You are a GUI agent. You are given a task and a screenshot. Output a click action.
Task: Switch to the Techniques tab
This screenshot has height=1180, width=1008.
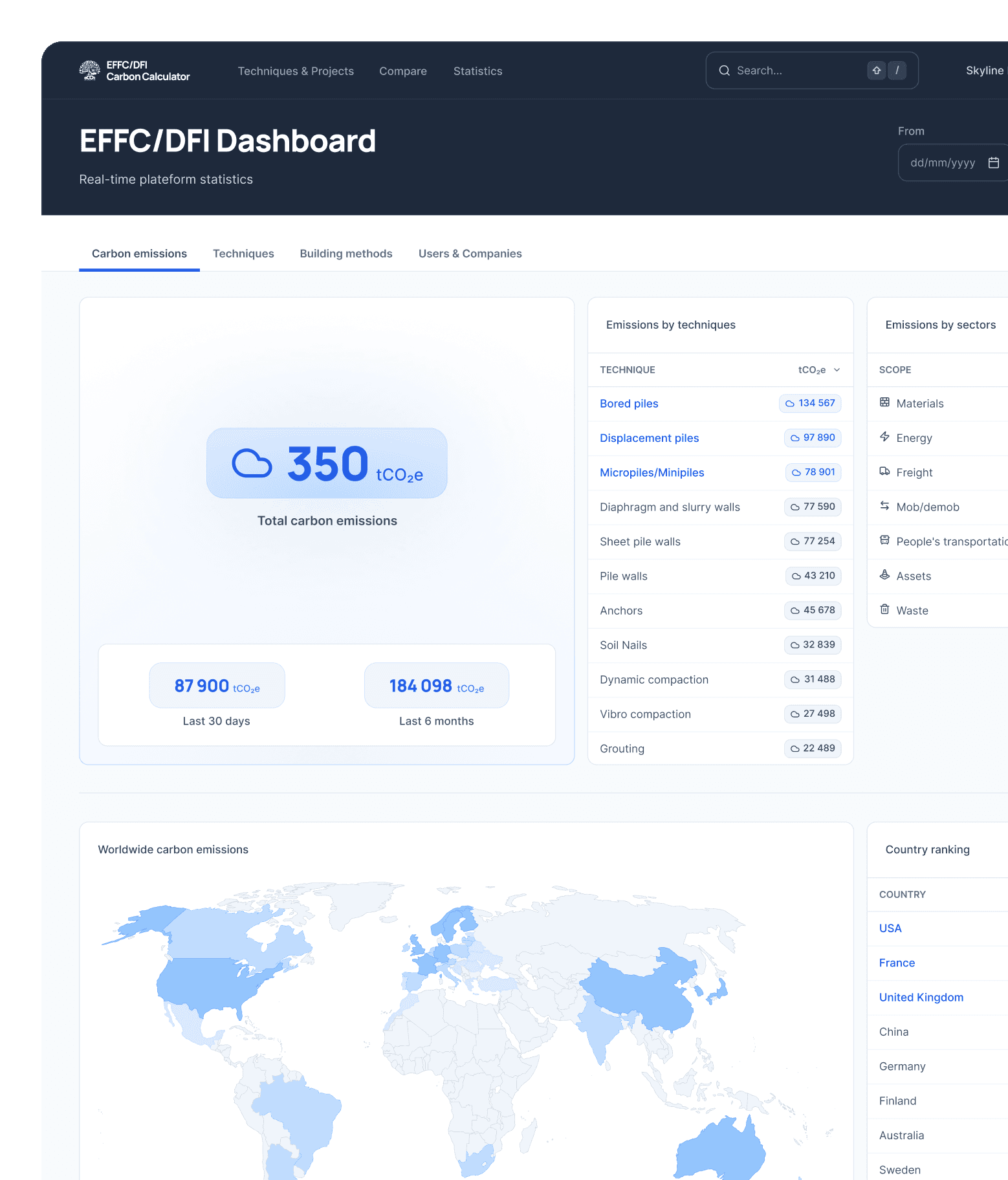click(243, 254)
